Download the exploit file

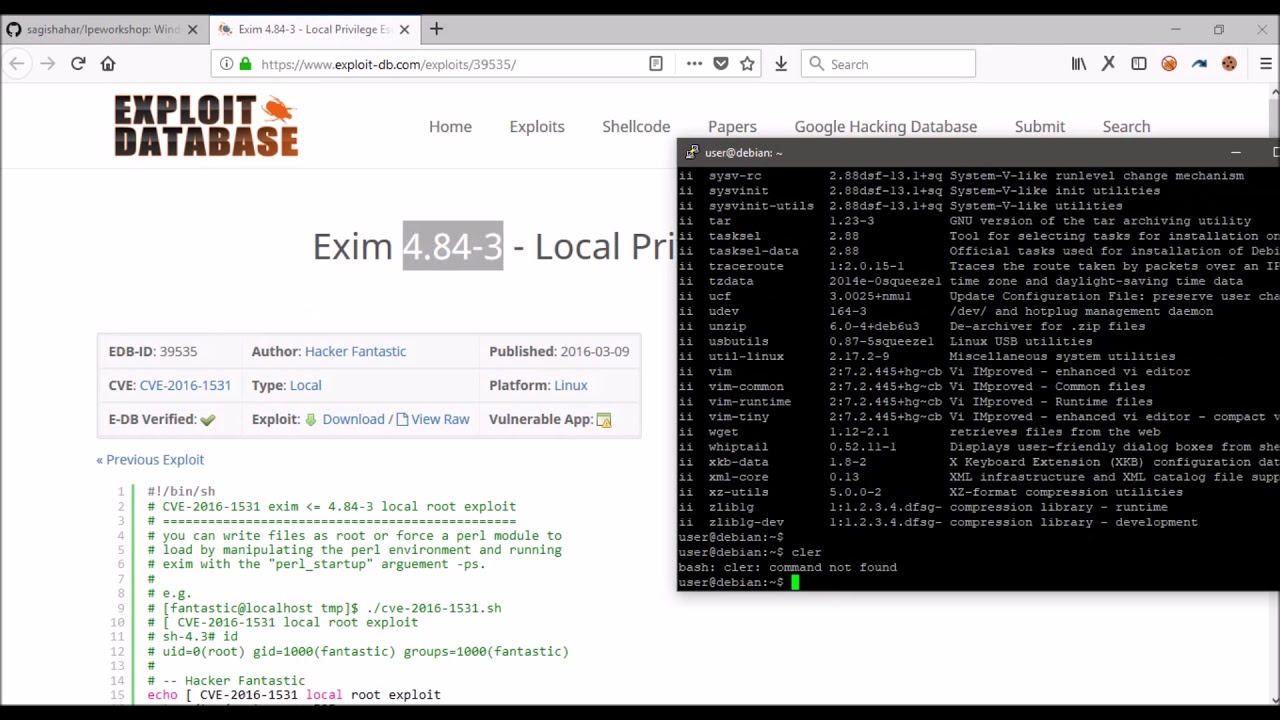pyautogui.click(x=353, y=419)
